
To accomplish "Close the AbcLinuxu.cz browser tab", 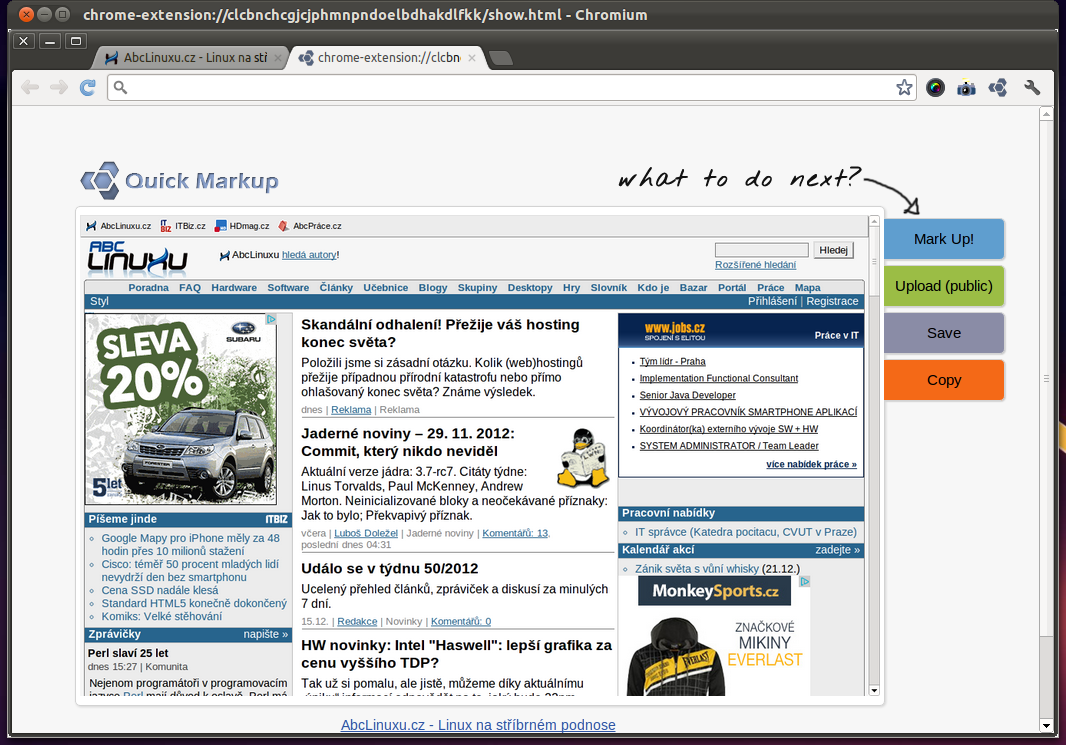I will [x=277, y=58].
